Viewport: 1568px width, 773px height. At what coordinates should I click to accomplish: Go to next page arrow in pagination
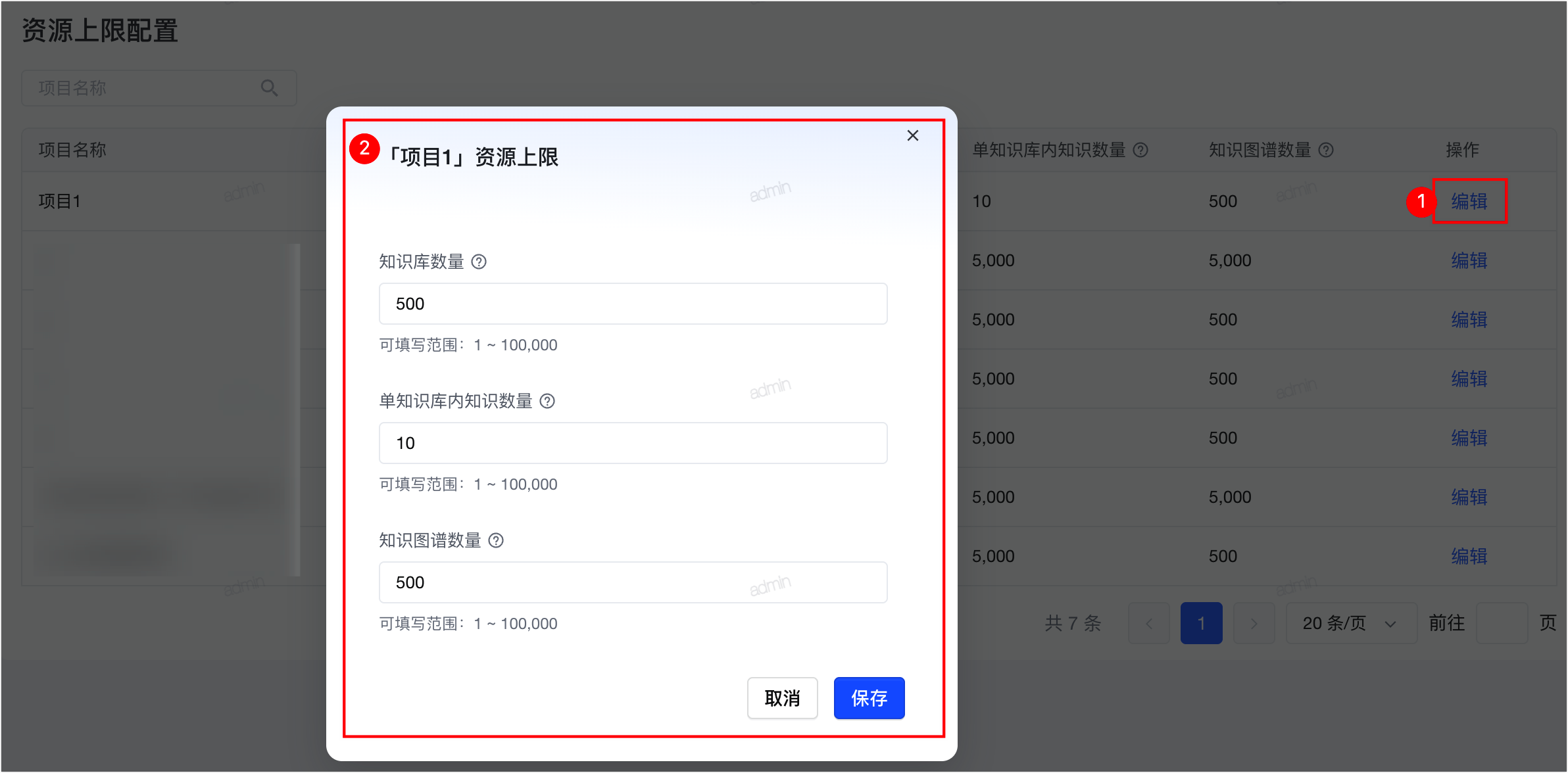(1254, 623)
